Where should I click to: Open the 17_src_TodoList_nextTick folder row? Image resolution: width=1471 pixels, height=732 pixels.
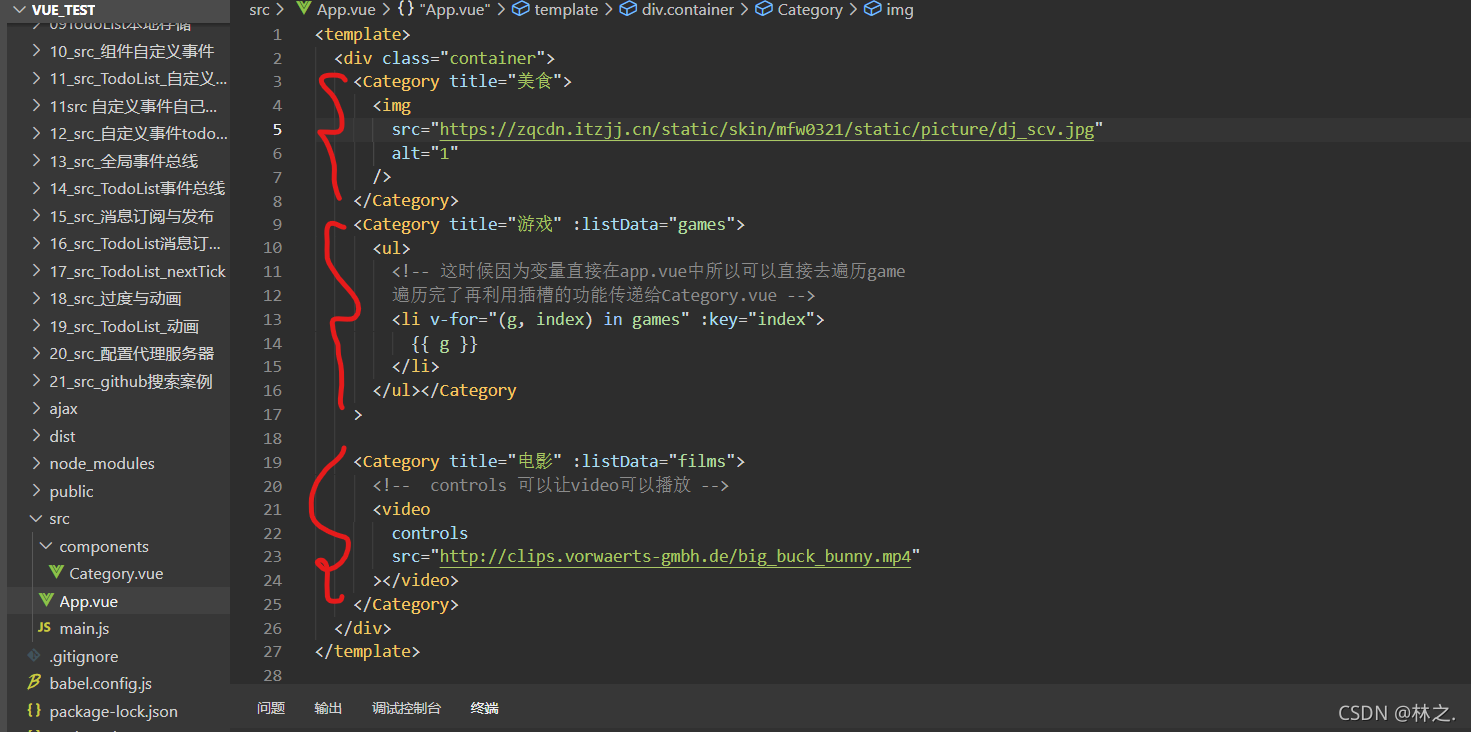118,271
